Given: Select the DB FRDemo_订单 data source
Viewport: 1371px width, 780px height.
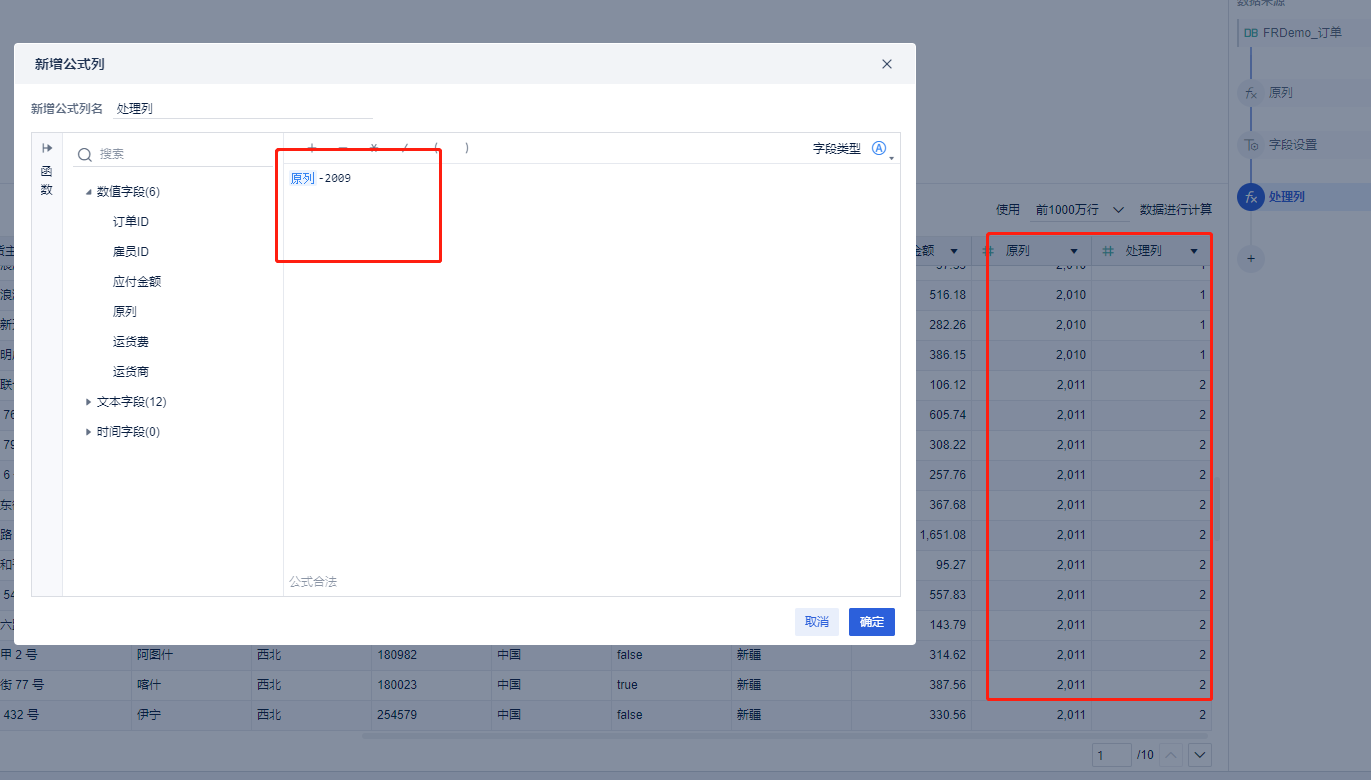Looking at the screenshot, I should pos(1304,33).
